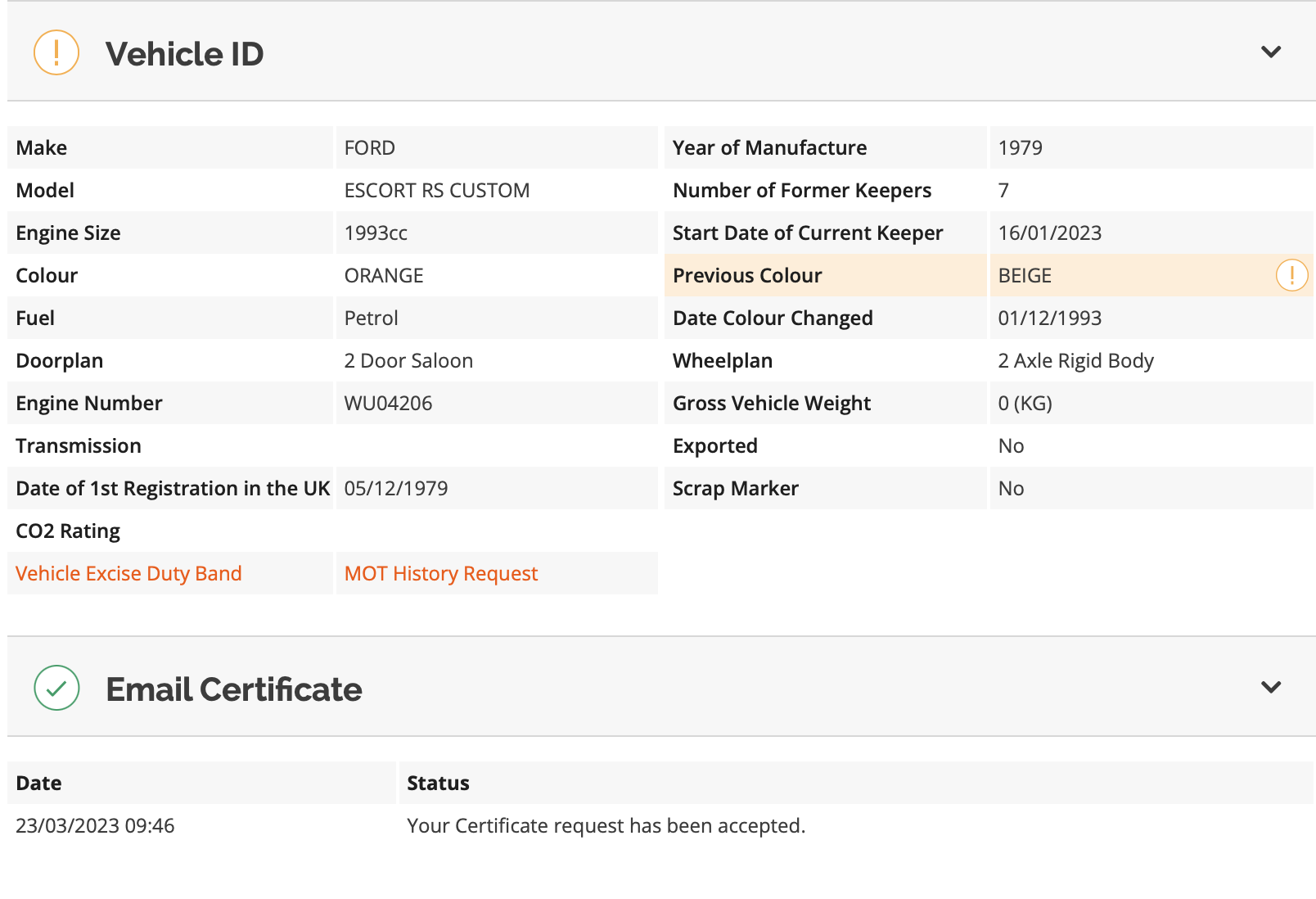Select the Model value ESCORT RS CUSTOM
Viewport: 1316px width, 899px height.
pos(437,190)
